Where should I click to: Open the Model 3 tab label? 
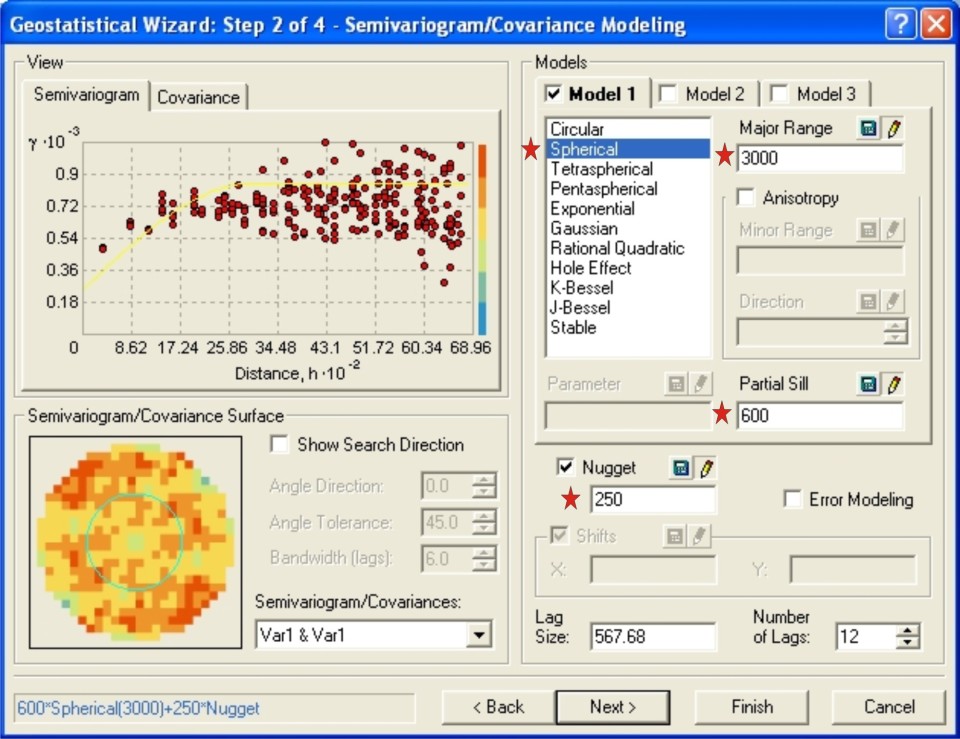(826, 94)
